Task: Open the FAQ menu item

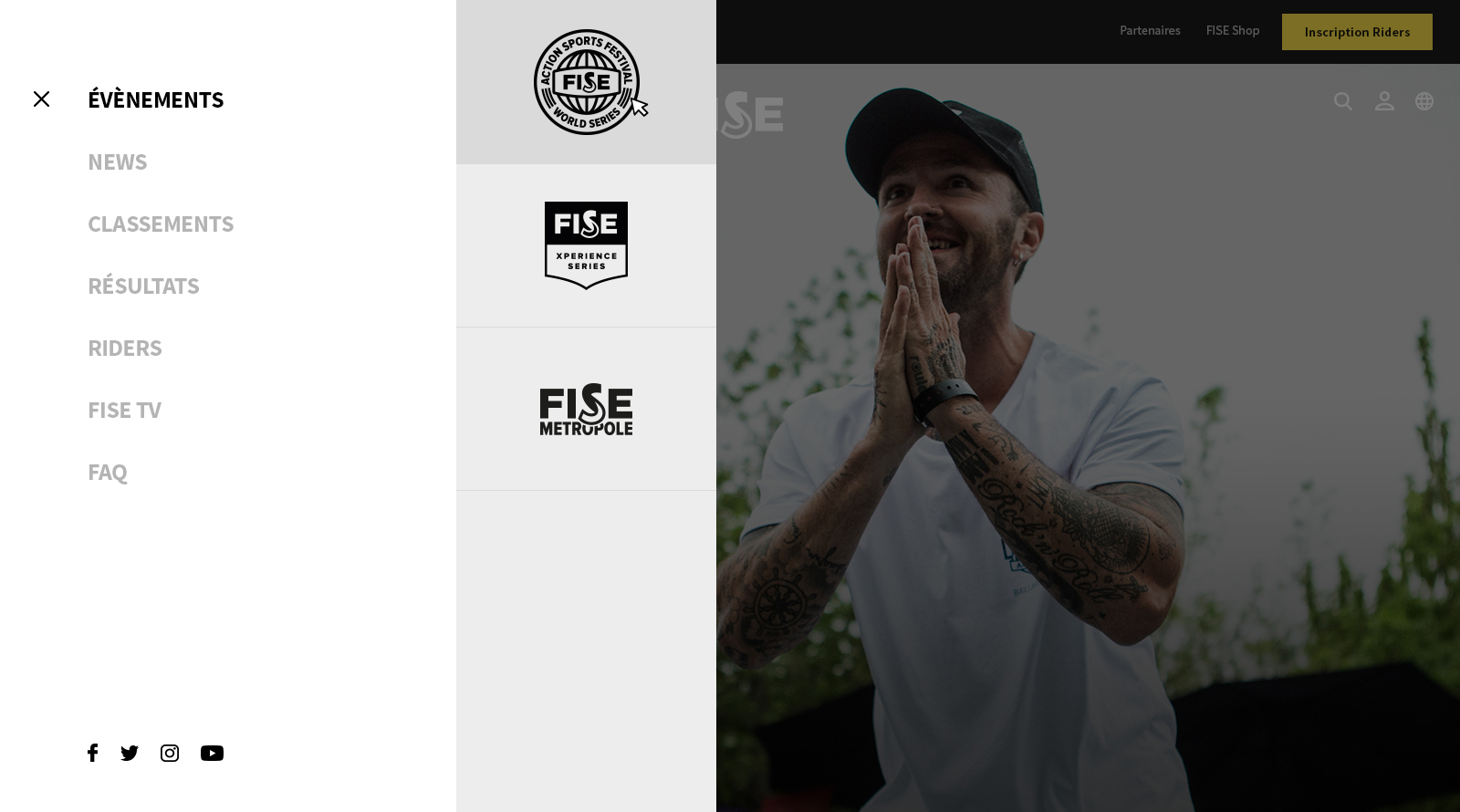Action: tap(108, 472)
